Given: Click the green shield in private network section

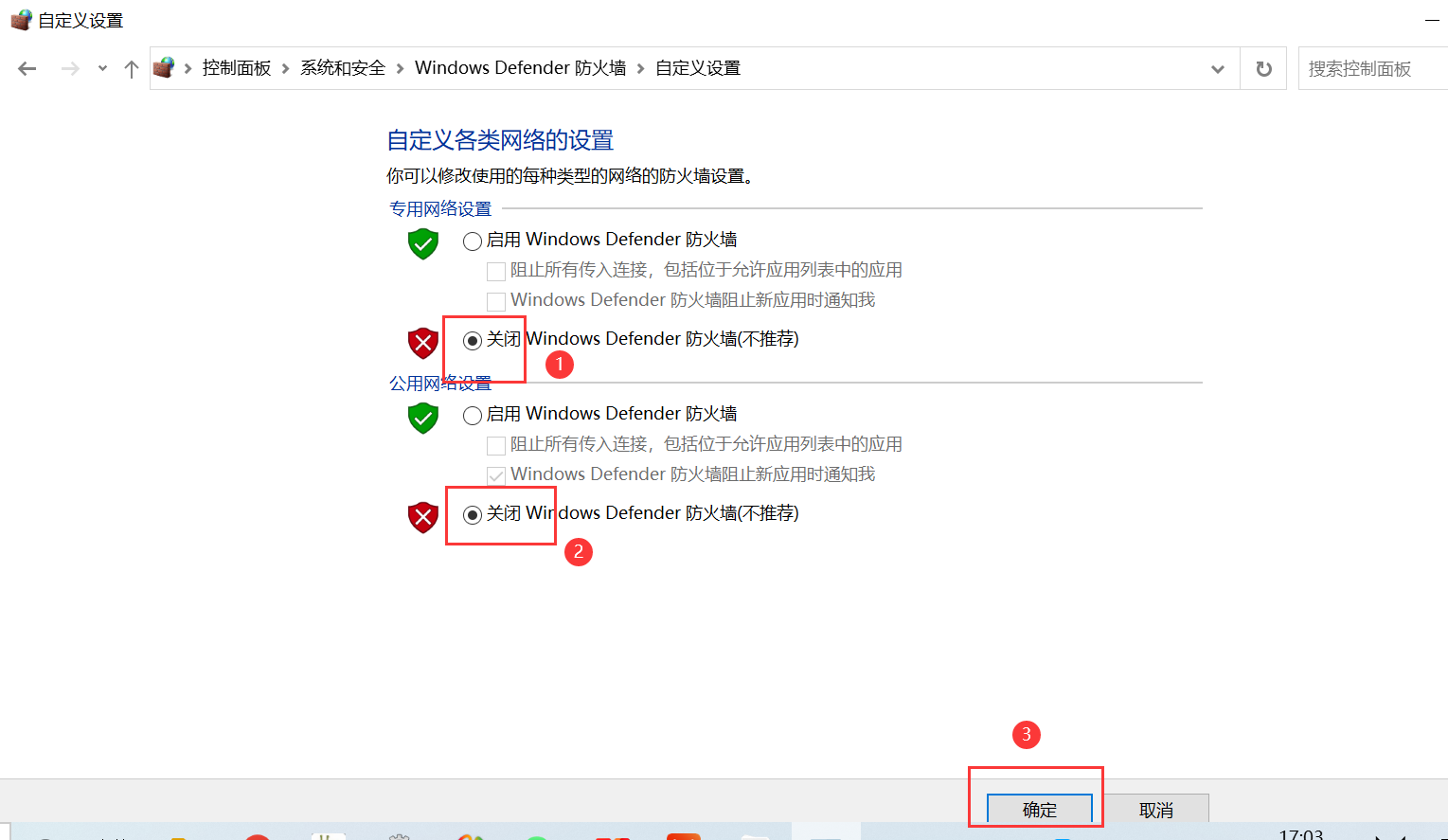Looking at the screenshot, I should point(423,243).
